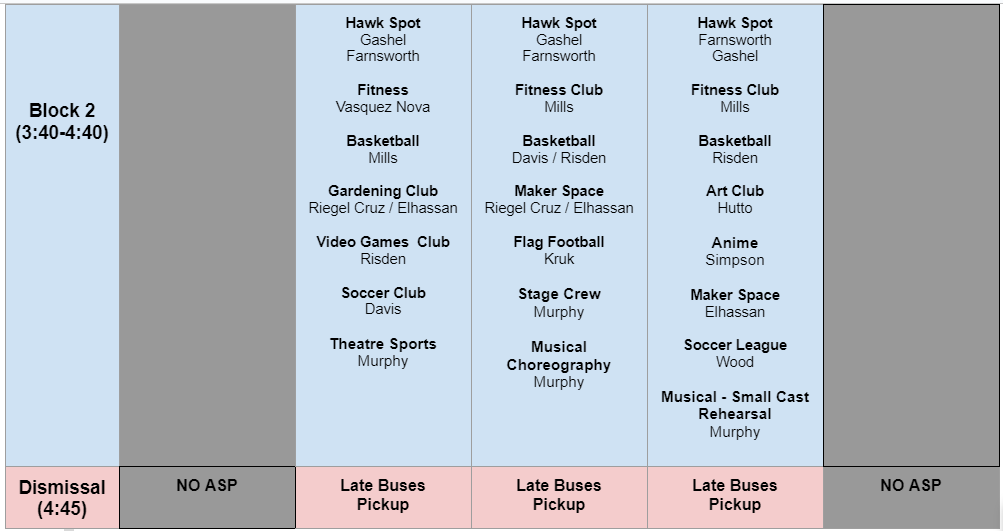This screenshot has height=531, width=1003.
Task: Click teacher name Vasquez Nova
Action: click(x=383, y=107)
